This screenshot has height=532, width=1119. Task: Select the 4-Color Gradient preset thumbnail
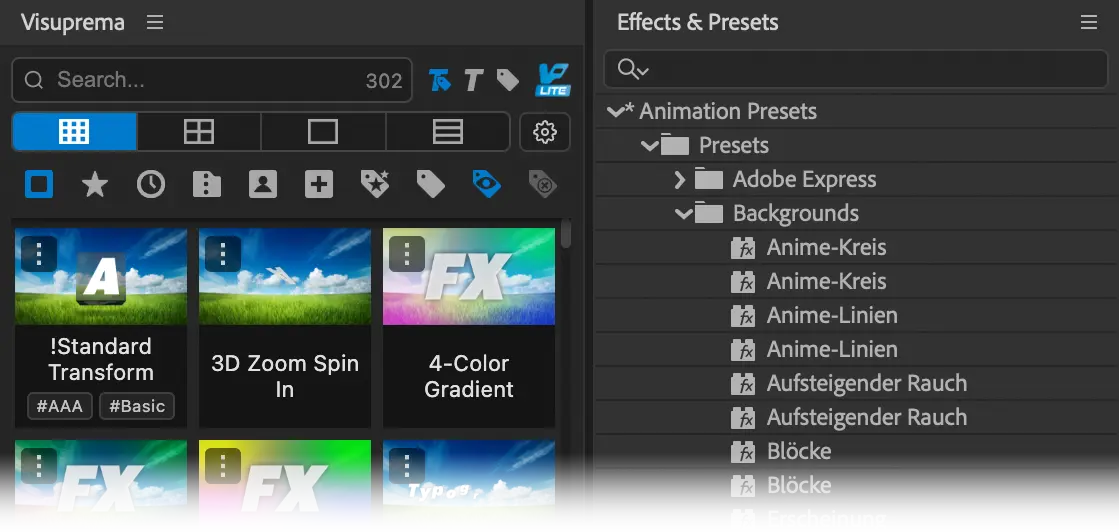469,277
